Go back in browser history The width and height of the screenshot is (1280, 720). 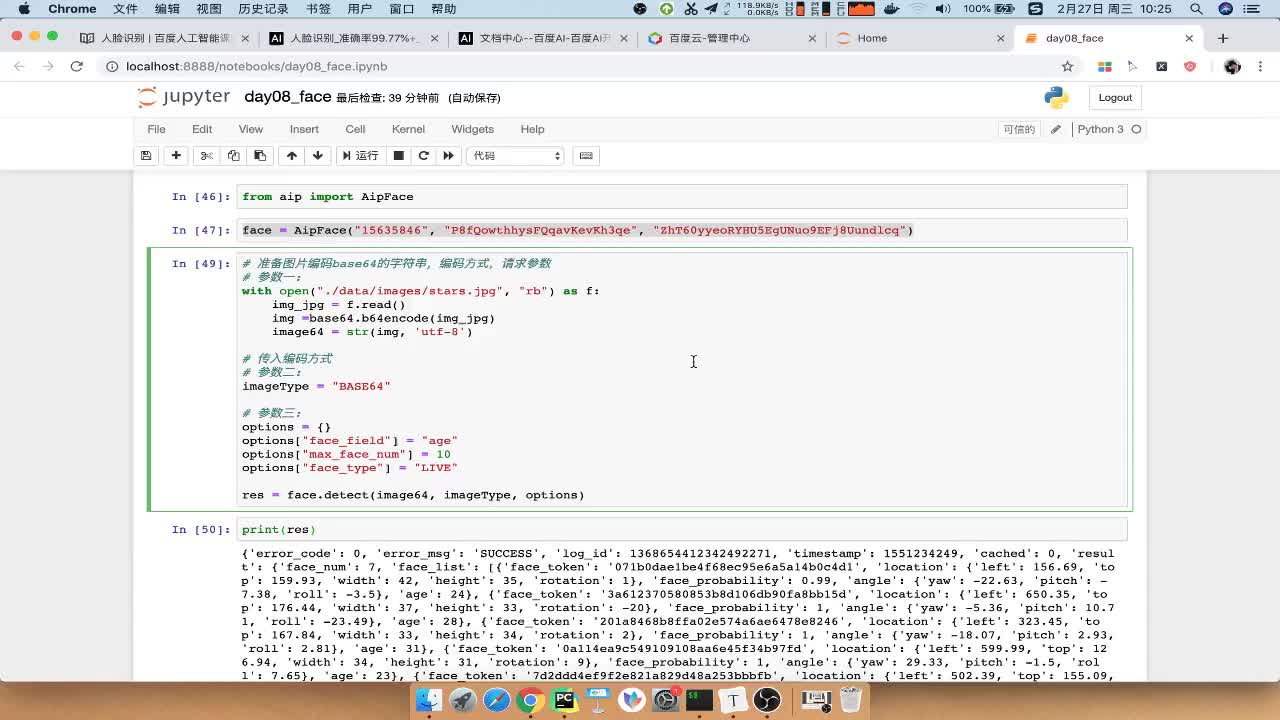tap(20, 66)
